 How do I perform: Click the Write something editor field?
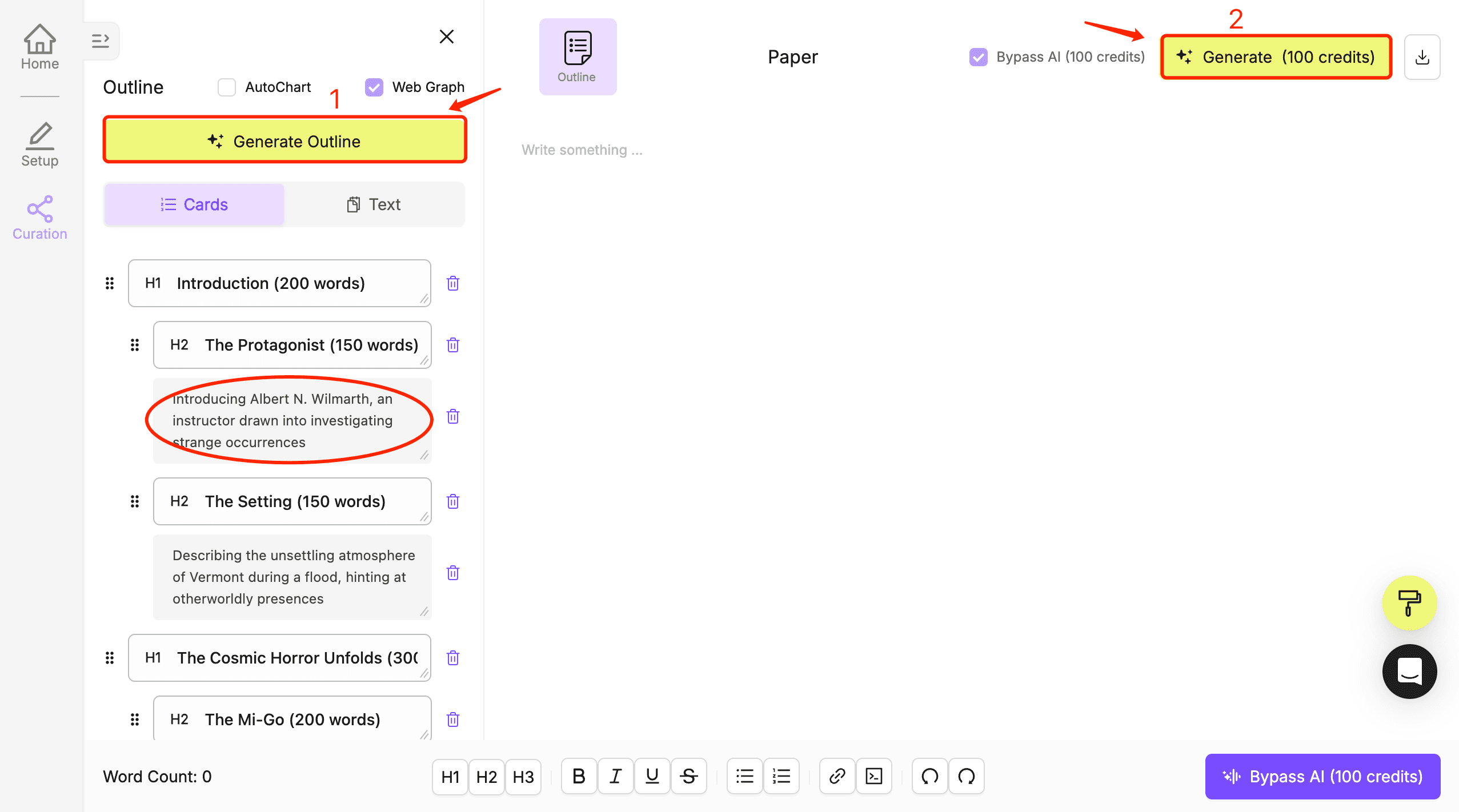pyautogui.click(x=582, y=150)
